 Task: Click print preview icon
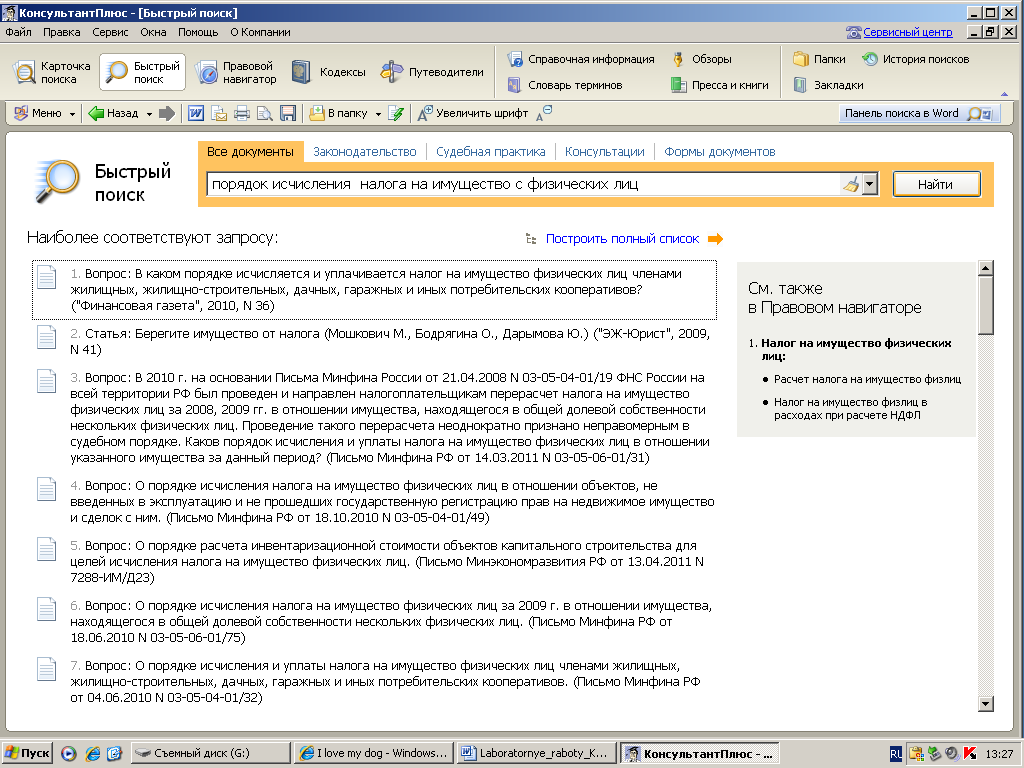coord(264,113)
